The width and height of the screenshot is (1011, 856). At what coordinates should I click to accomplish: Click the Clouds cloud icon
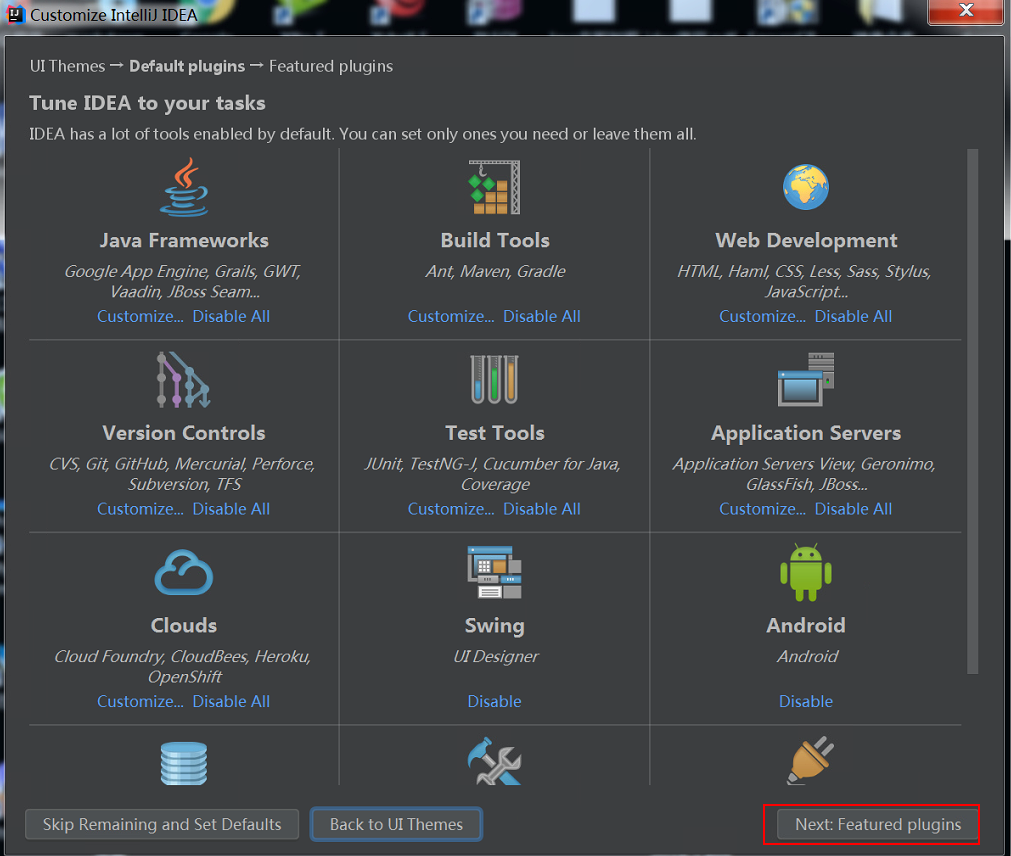tap(184, 572)
